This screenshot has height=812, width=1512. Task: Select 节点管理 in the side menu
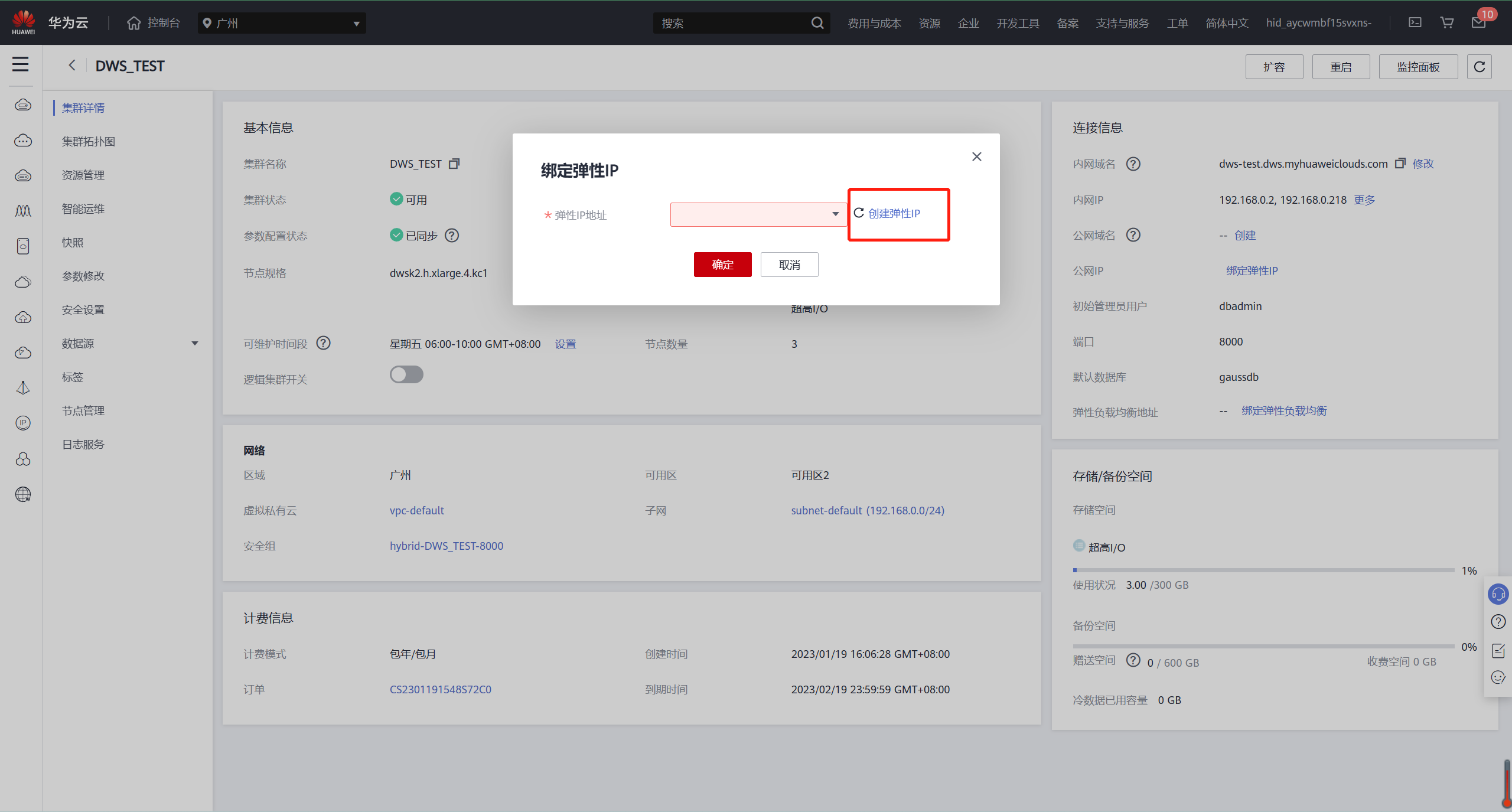[x=83, y=410]
